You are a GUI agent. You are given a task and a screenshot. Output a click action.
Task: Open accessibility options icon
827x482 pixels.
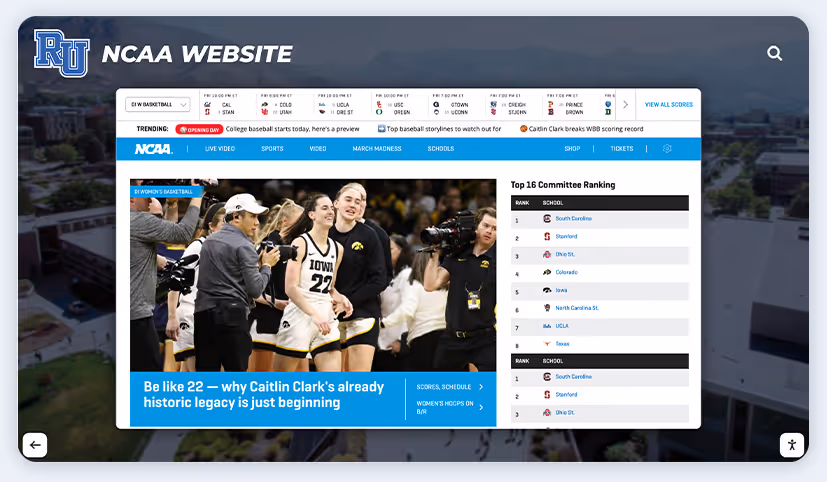pyautogui.click(x=792, y=445)
